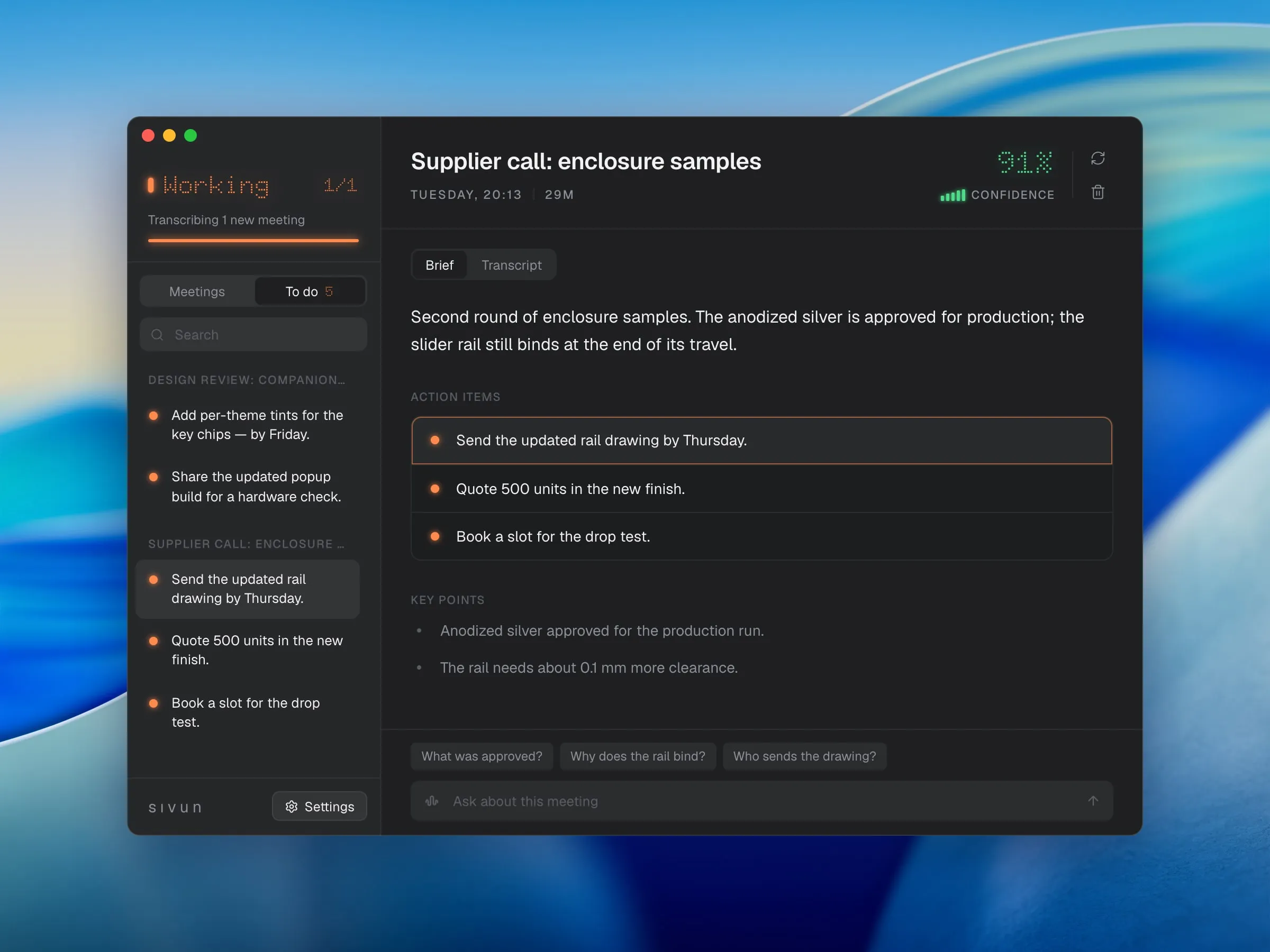Select the To do tab
This screenshot has height=952, width=1270.
pos(310,291)
